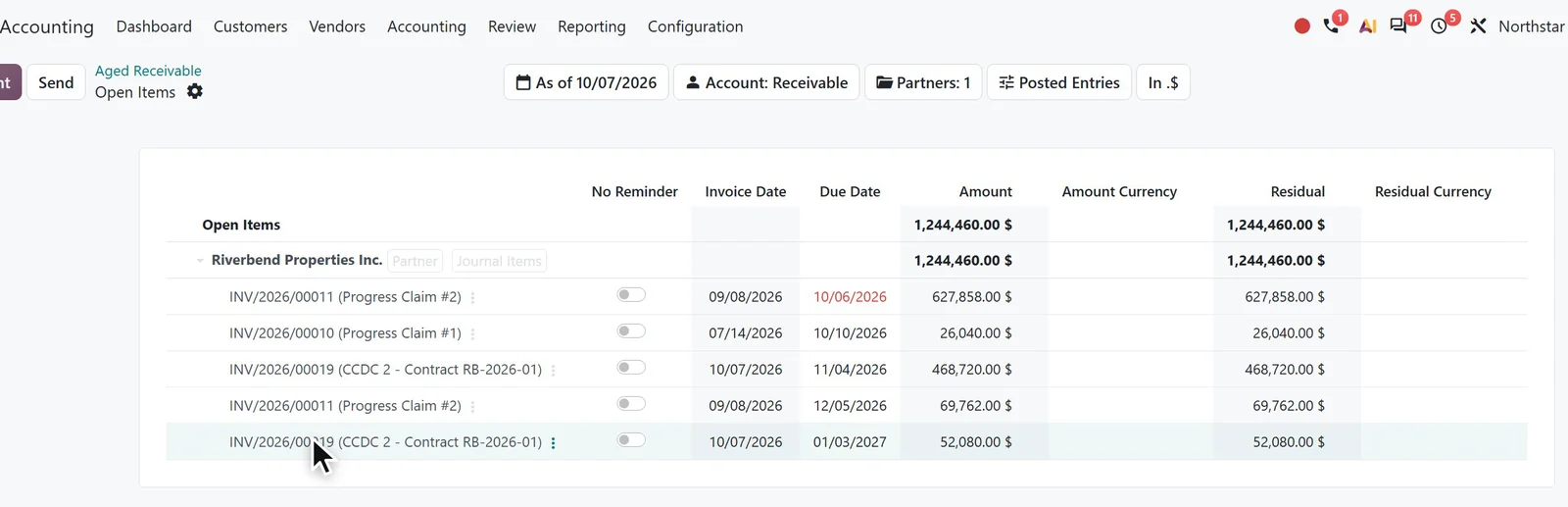Click the Invoice Date column header
1568x507 pixels.
pyautogui.click(x=746, y=191)
